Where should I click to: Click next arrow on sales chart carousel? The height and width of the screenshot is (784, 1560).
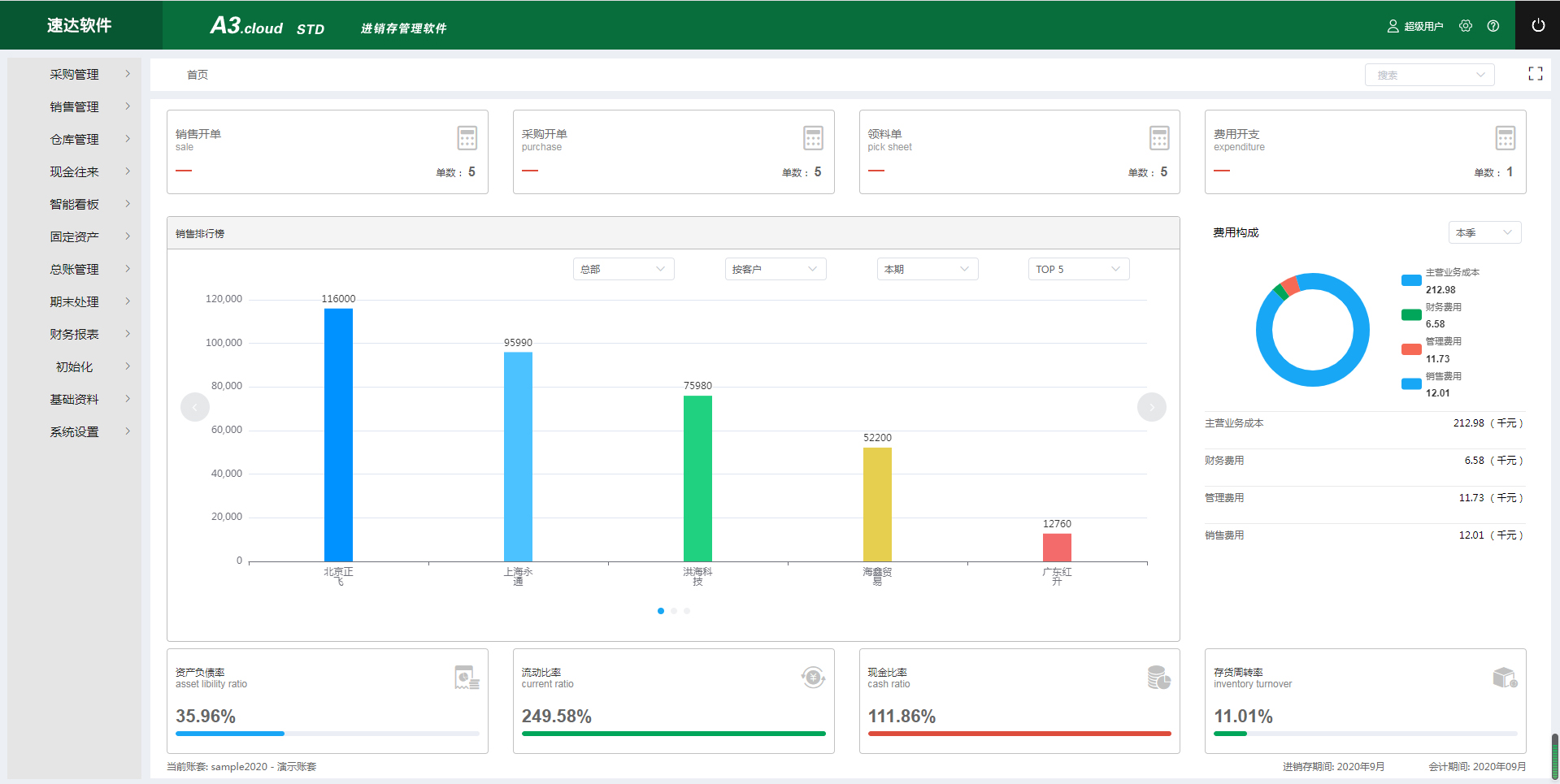1151,407
